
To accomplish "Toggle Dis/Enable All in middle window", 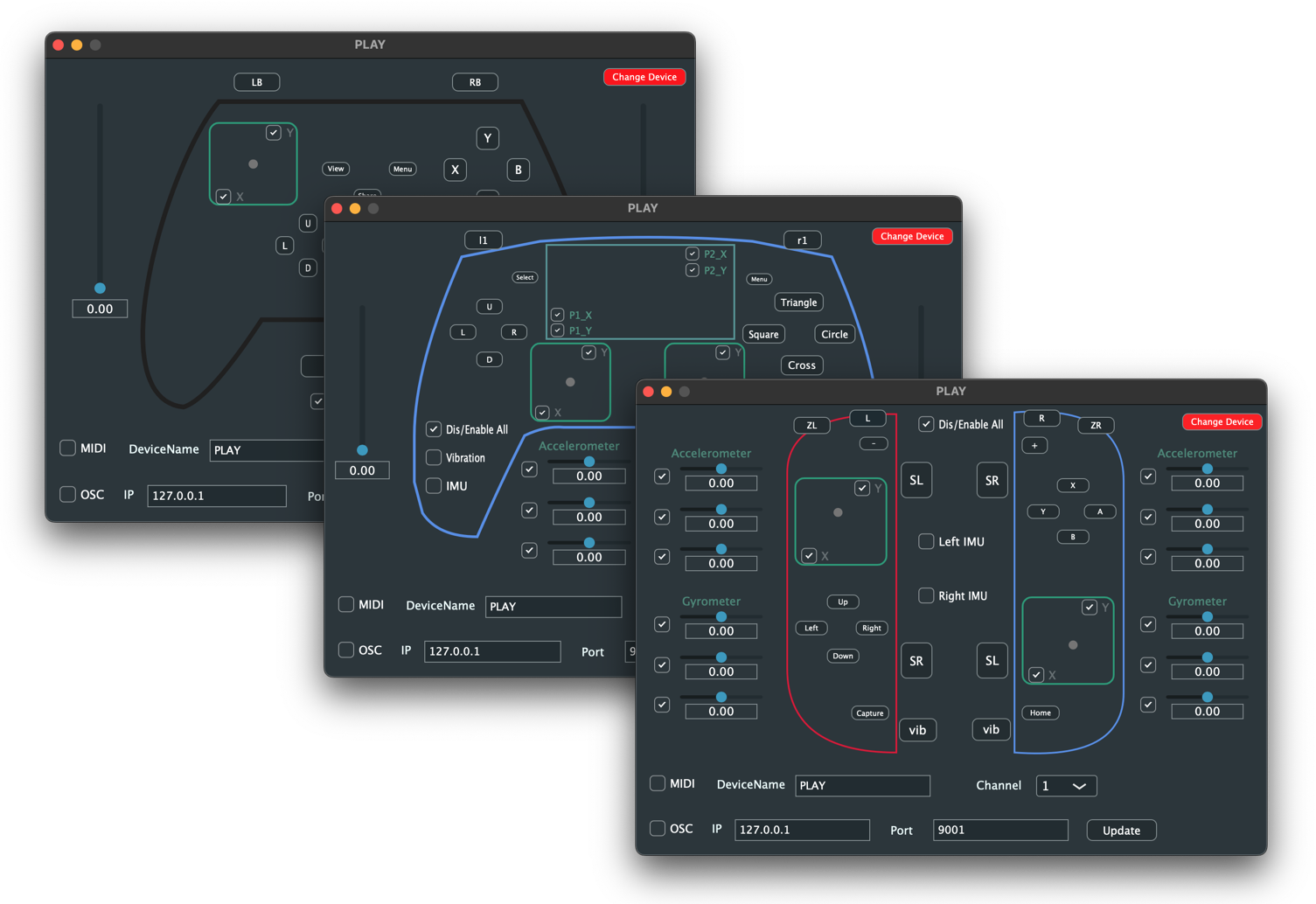I will (434, 429).
